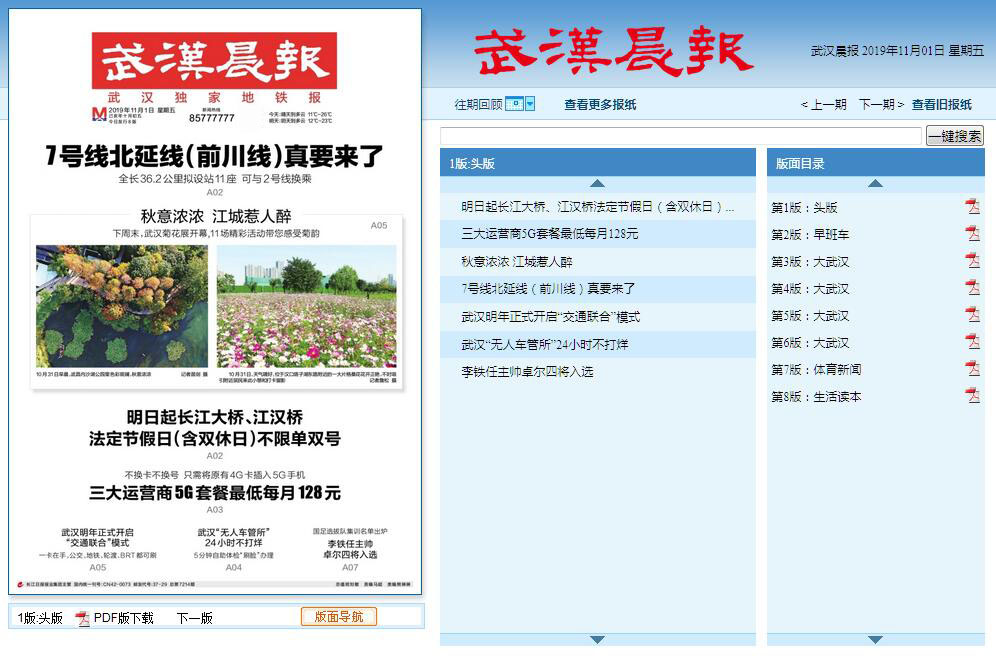The image size is (996, 657).
Task: Open the calendar icon beside 往期回顾
Action: [x=514, y=104]
